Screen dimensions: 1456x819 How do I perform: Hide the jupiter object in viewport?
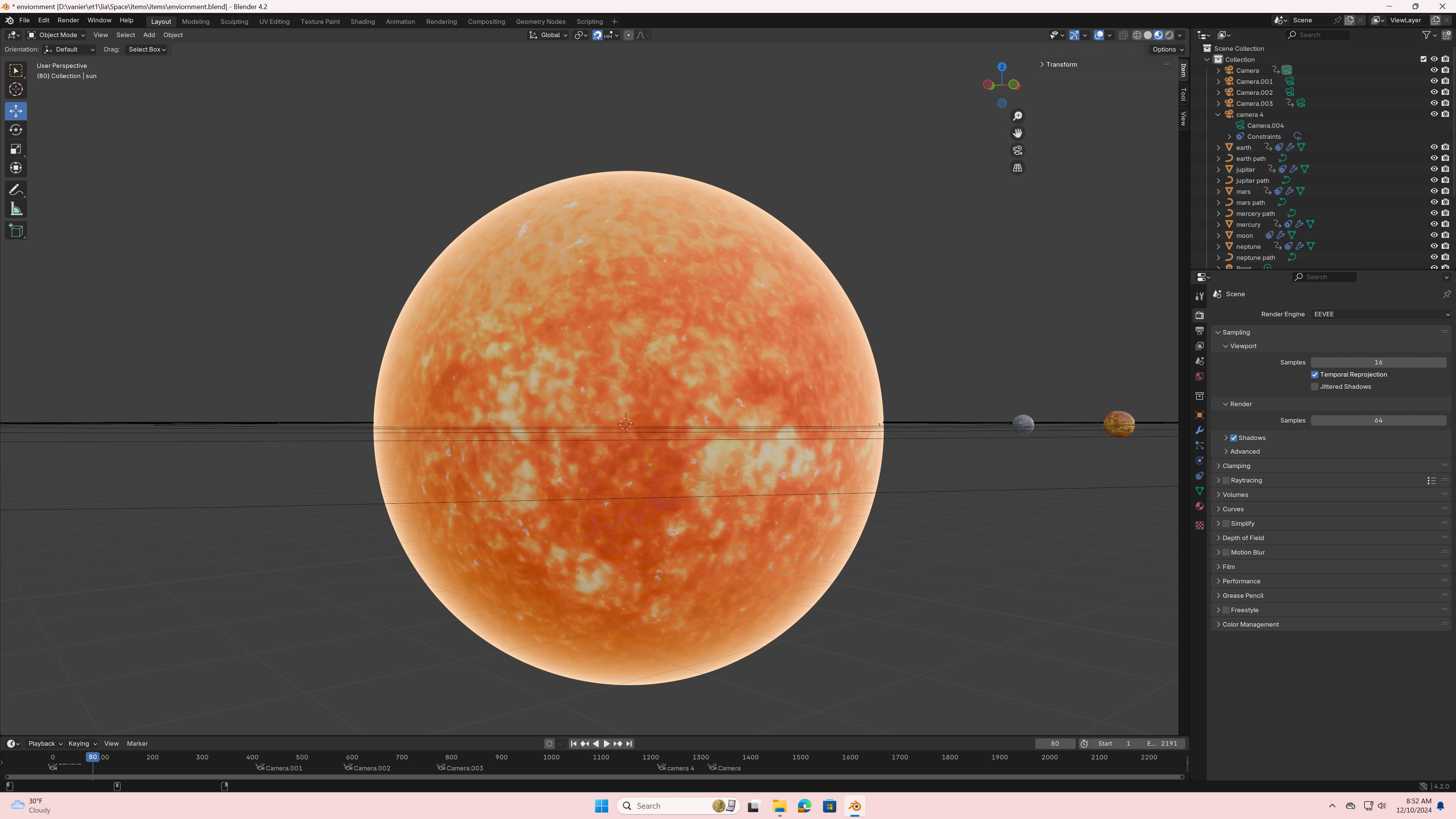point(1434,169)
